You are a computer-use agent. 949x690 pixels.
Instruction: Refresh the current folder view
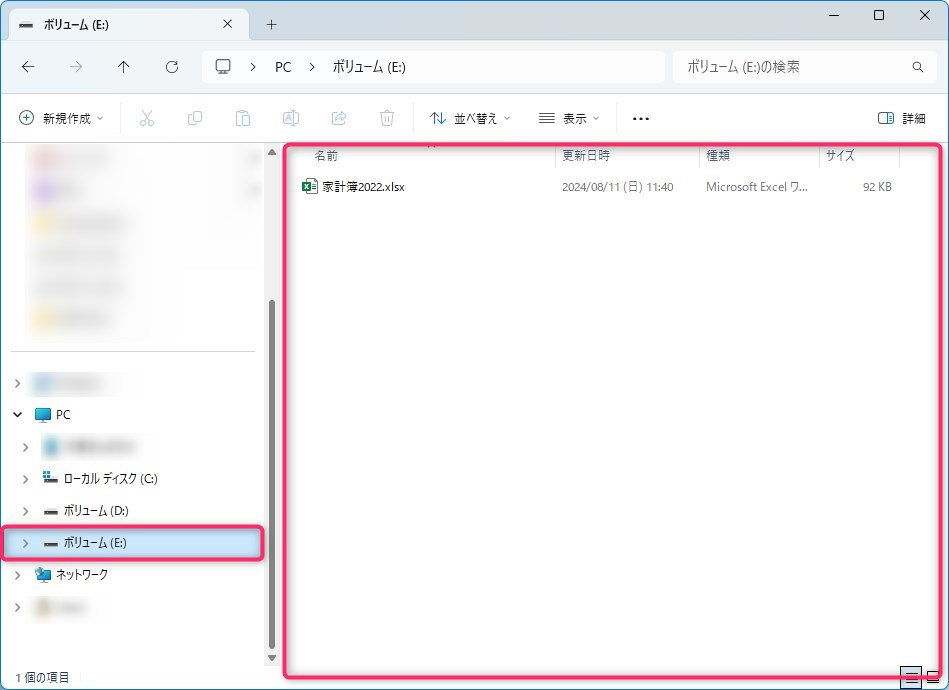tap(172, 67)
